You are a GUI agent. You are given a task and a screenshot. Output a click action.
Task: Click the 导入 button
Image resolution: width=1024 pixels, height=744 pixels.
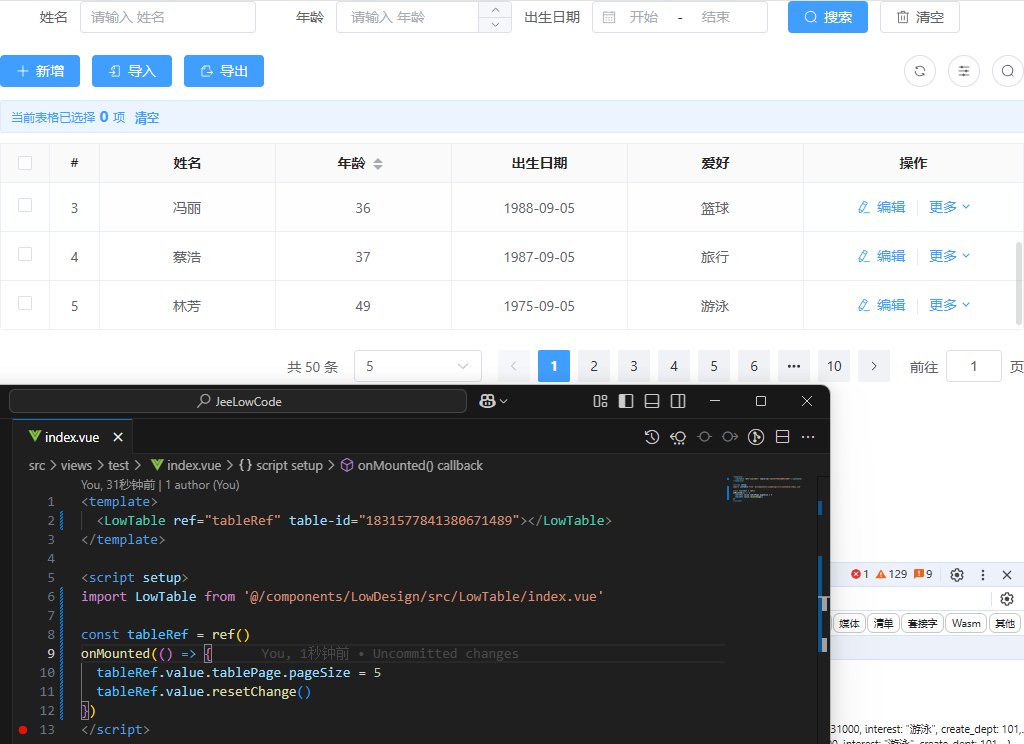pos(132,71)
